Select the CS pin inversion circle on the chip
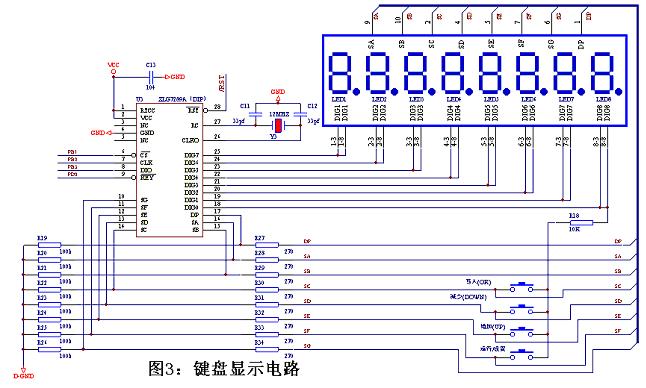The width and height of the screenshot is (646, 388). pyautogui.click(x=133, y=155)
